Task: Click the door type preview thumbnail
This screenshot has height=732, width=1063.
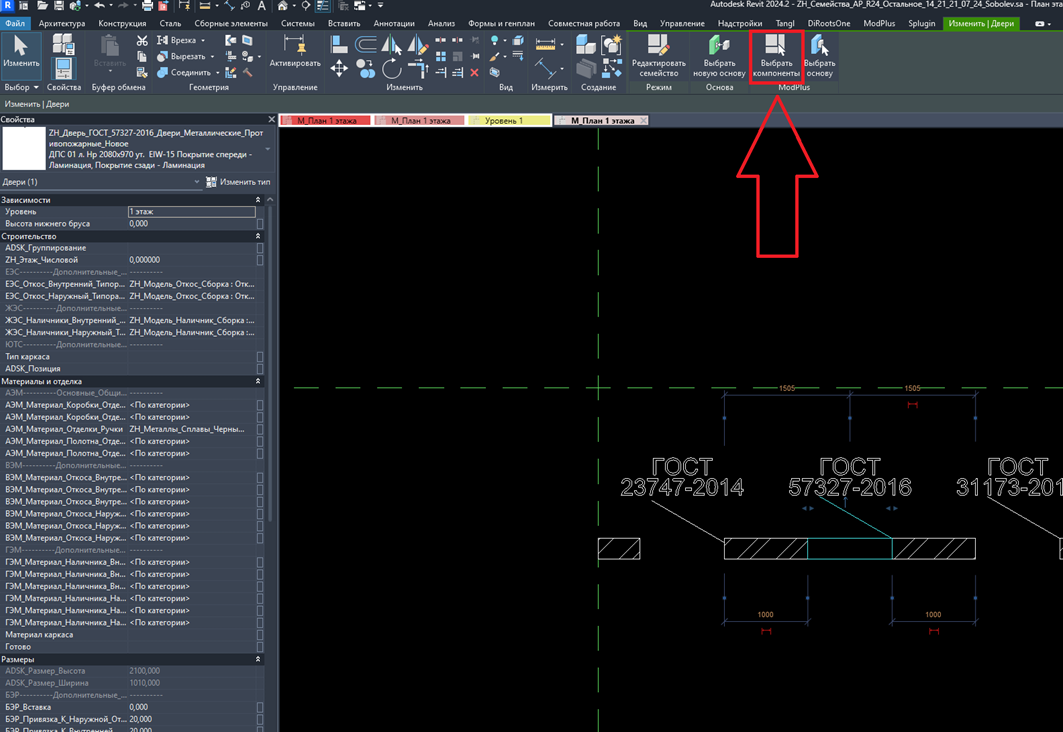Action: (x=24, y=148)
